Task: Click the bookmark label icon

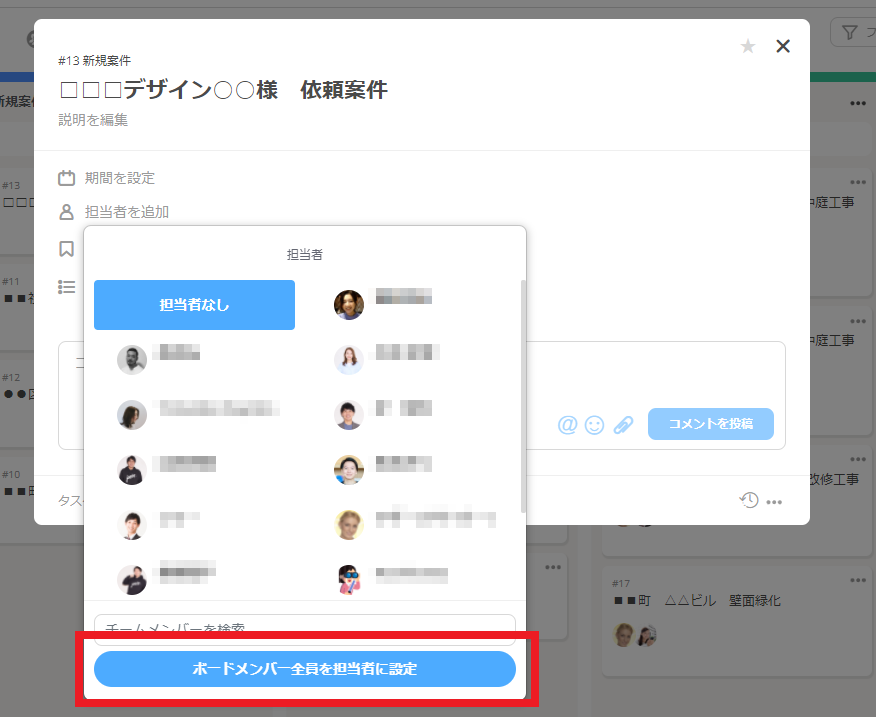Action: pyautogui.click(x=67, y=248)
